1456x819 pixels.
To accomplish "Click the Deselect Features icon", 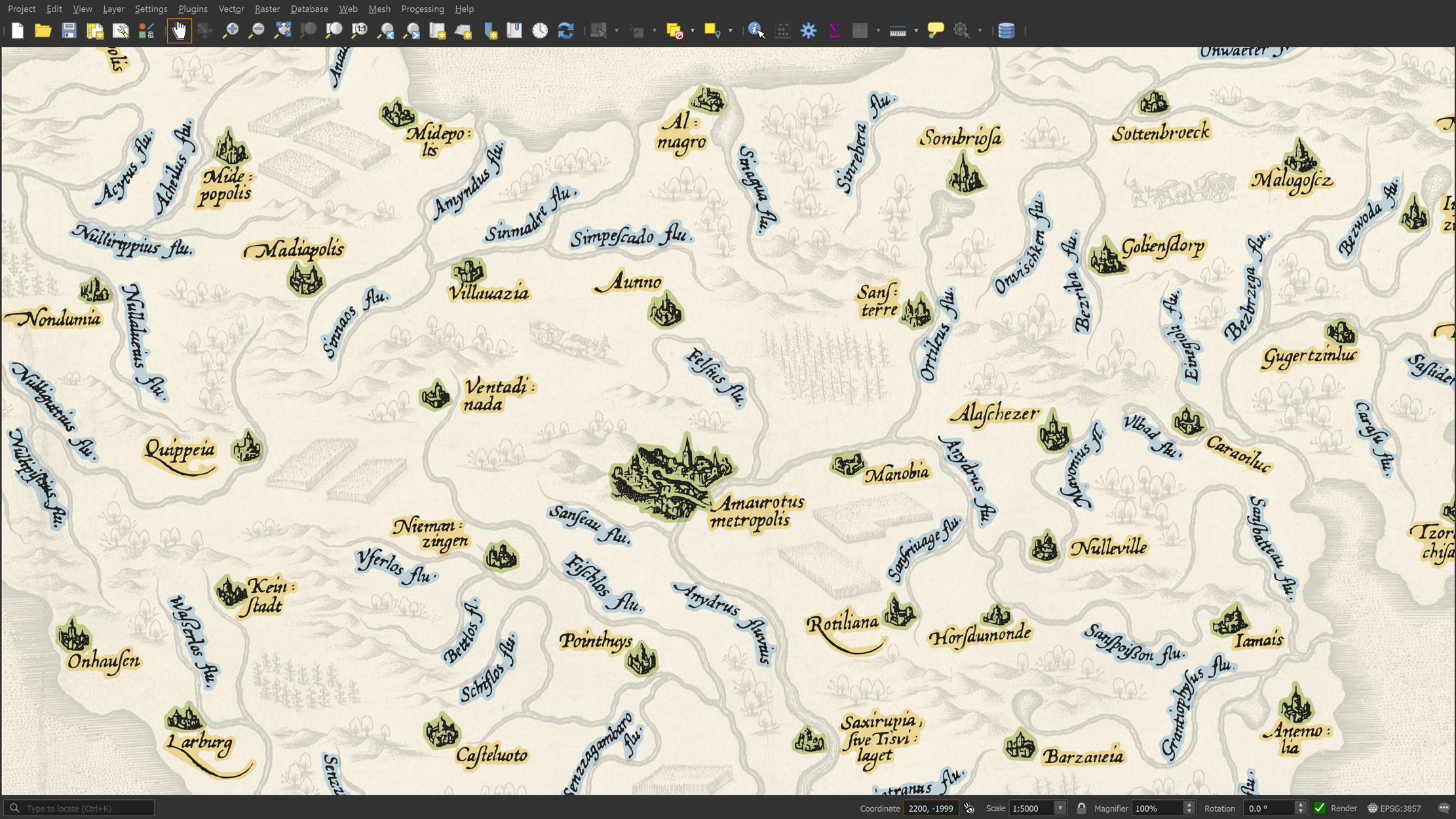I will (674, 31).
